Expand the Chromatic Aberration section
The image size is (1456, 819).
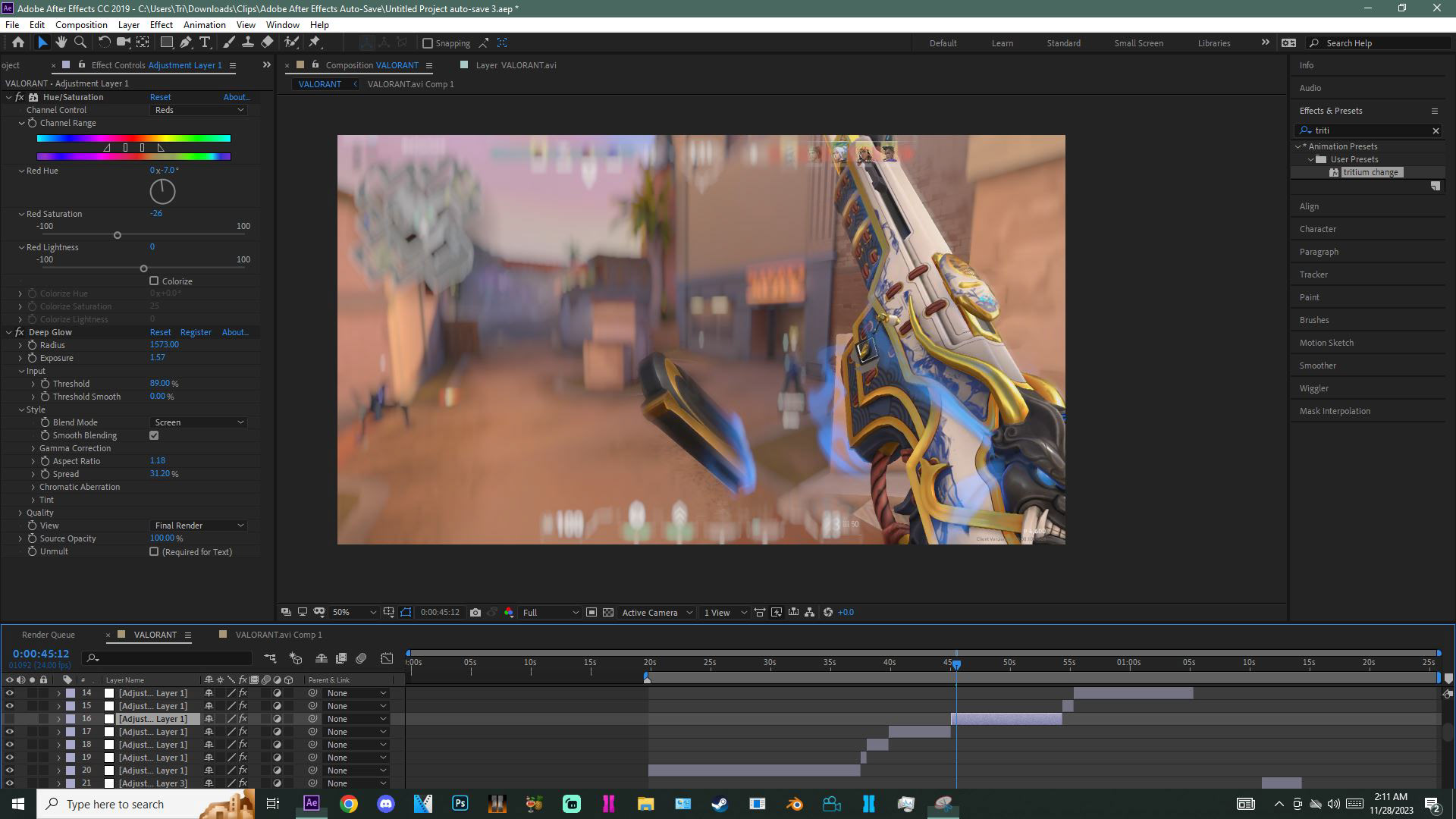pyautogui.click(x=33, y=487)
